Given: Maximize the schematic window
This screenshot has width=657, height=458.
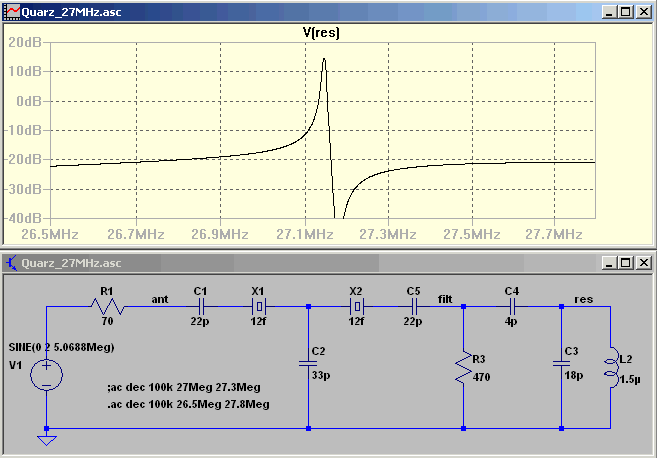Looking at the screenshot, I should coord(626,263).
